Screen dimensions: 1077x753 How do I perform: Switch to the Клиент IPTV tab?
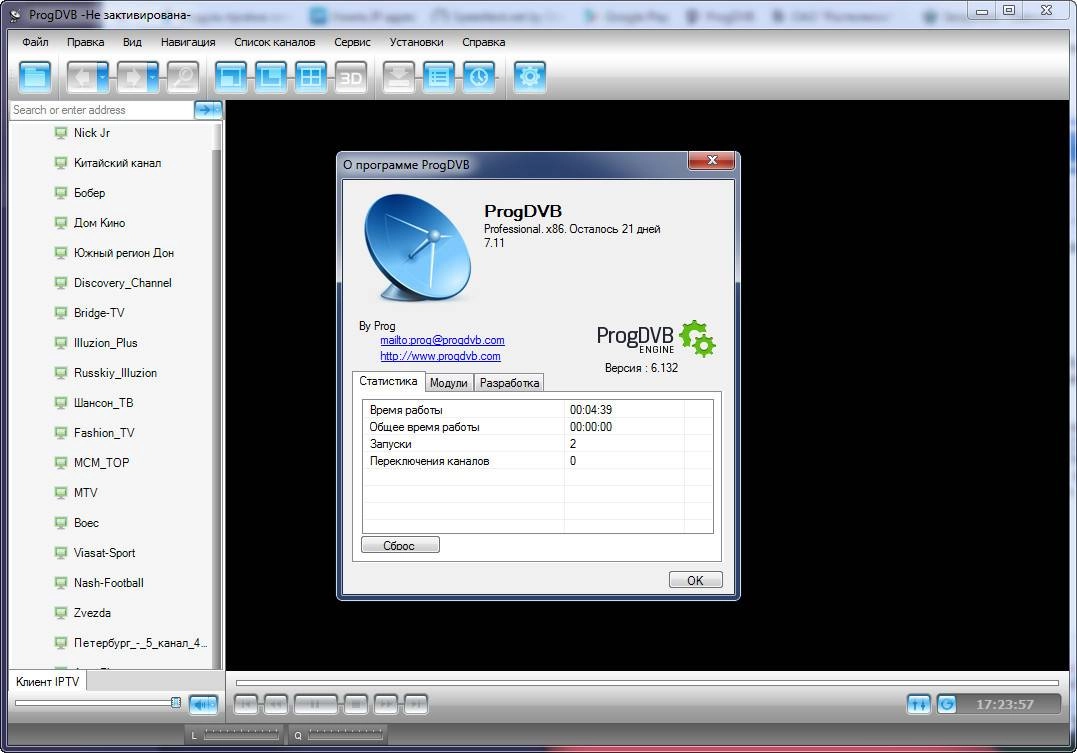[x=47, y=682]
